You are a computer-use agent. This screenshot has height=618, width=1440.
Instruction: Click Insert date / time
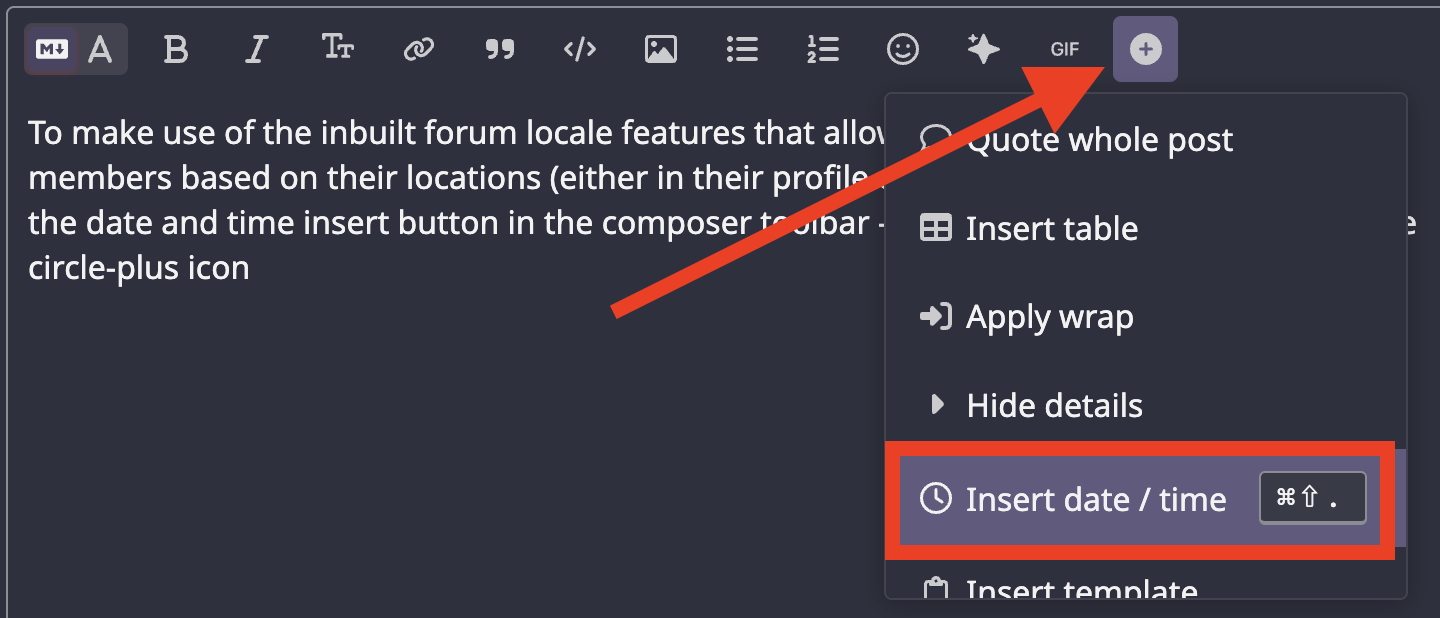tap(1095, 499)
